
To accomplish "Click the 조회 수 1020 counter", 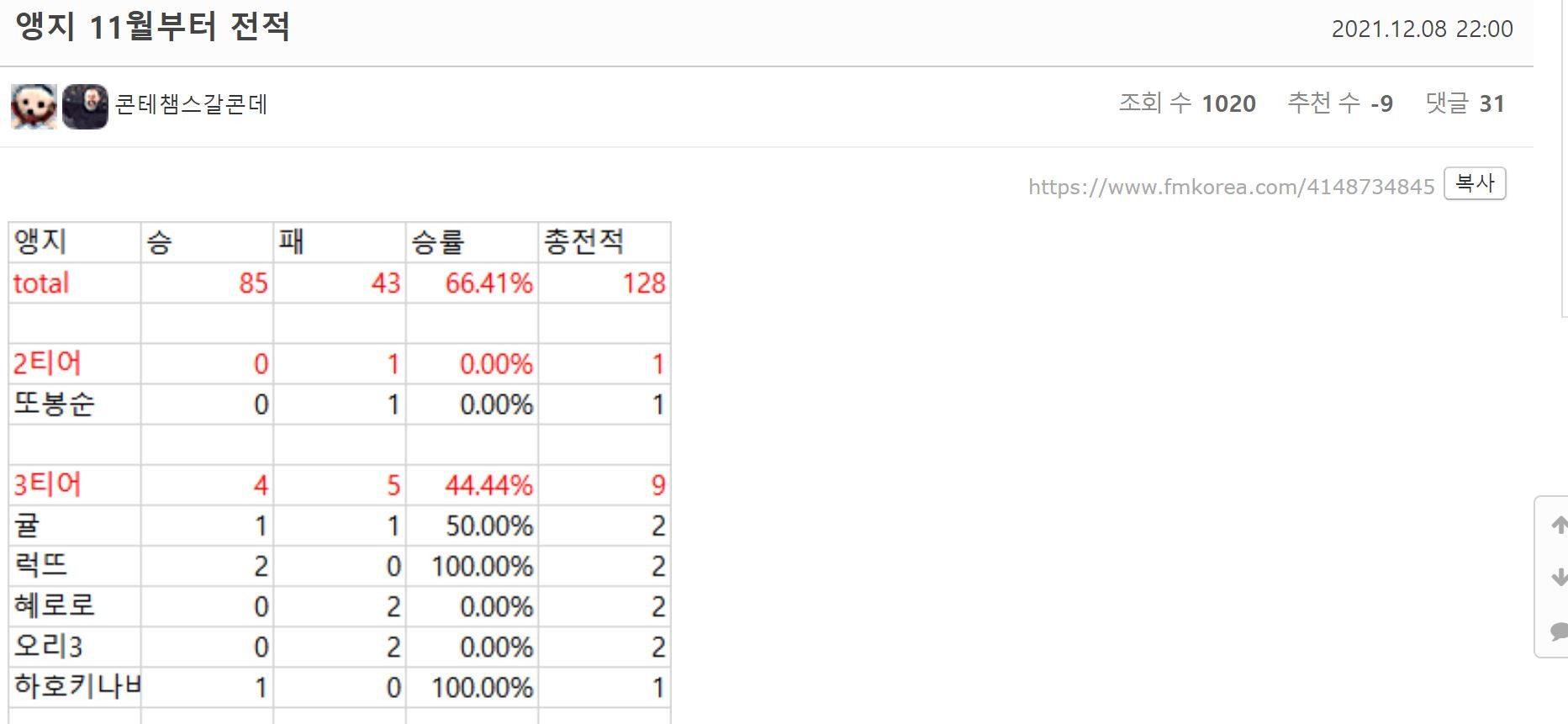I will 1187,103.
